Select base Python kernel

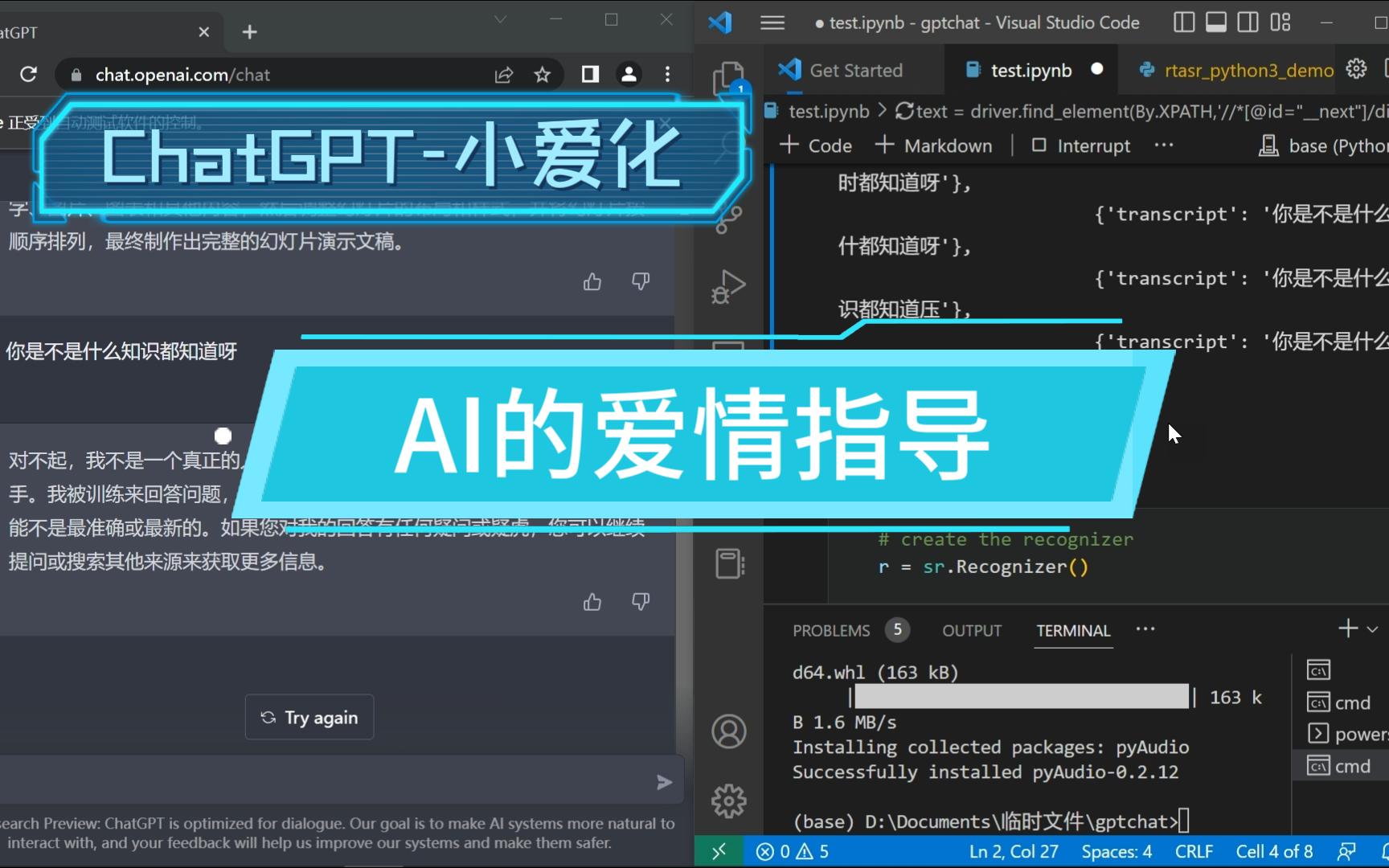click(1323, 145)
